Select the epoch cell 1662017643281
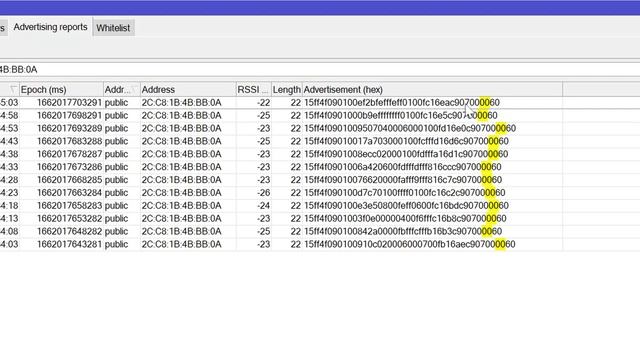The height and width of the screenshot is (360, 640). (x=69, y=244)
